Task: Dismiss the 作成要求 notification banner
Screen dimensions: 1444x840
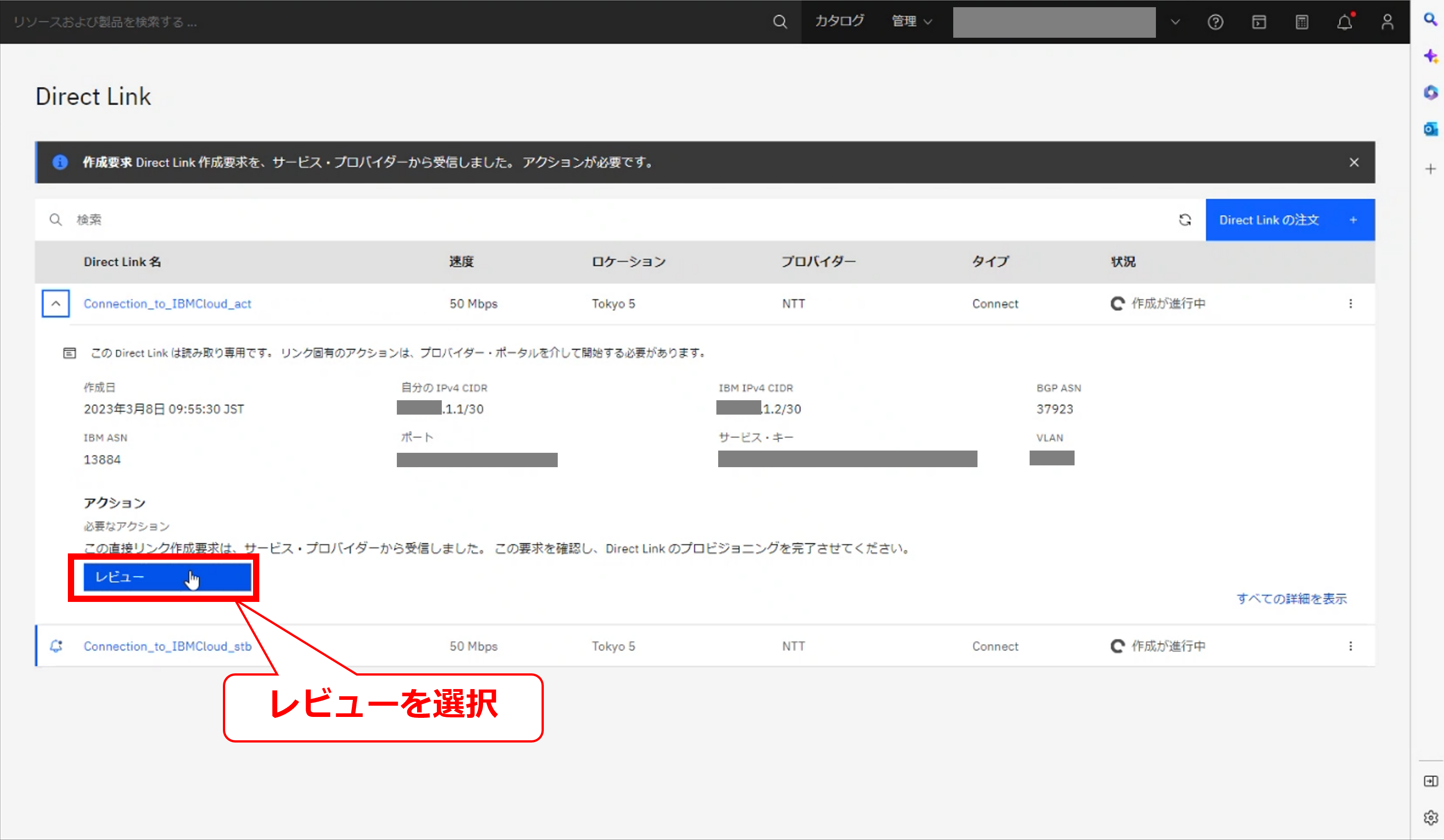Action: tap(1354, 163)
